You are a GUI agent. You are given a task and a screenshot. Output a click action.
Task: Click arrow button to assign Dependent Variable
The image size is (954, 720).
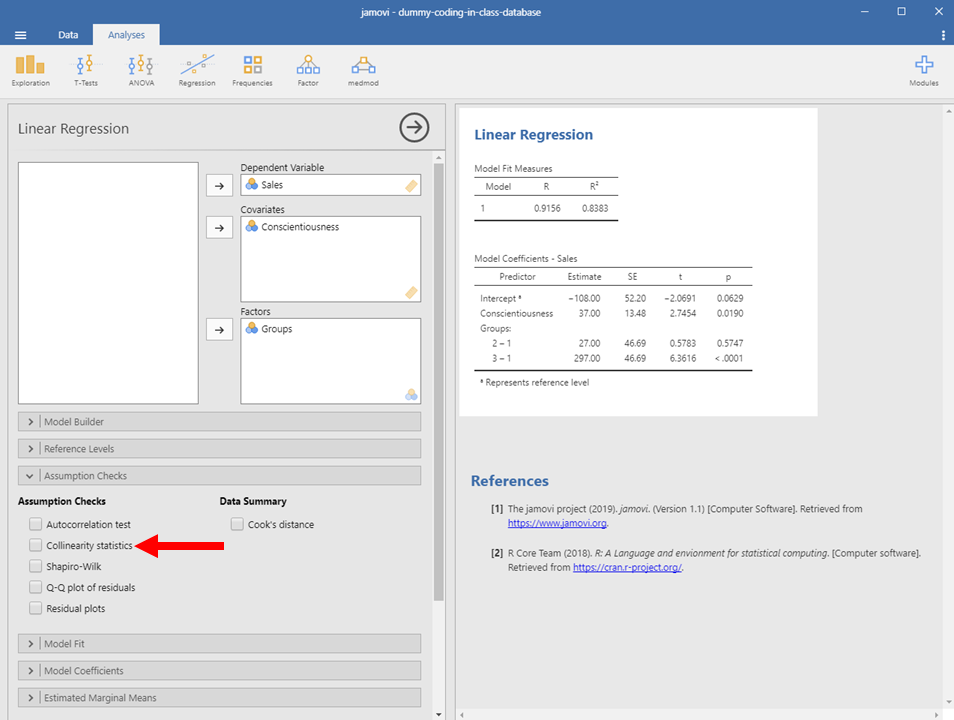pos(219,185)
